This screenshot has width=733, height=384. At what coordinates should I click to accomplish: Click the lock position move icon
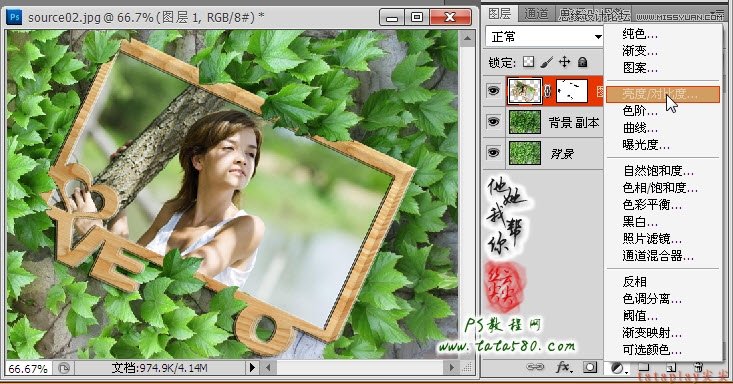[565, 62]
